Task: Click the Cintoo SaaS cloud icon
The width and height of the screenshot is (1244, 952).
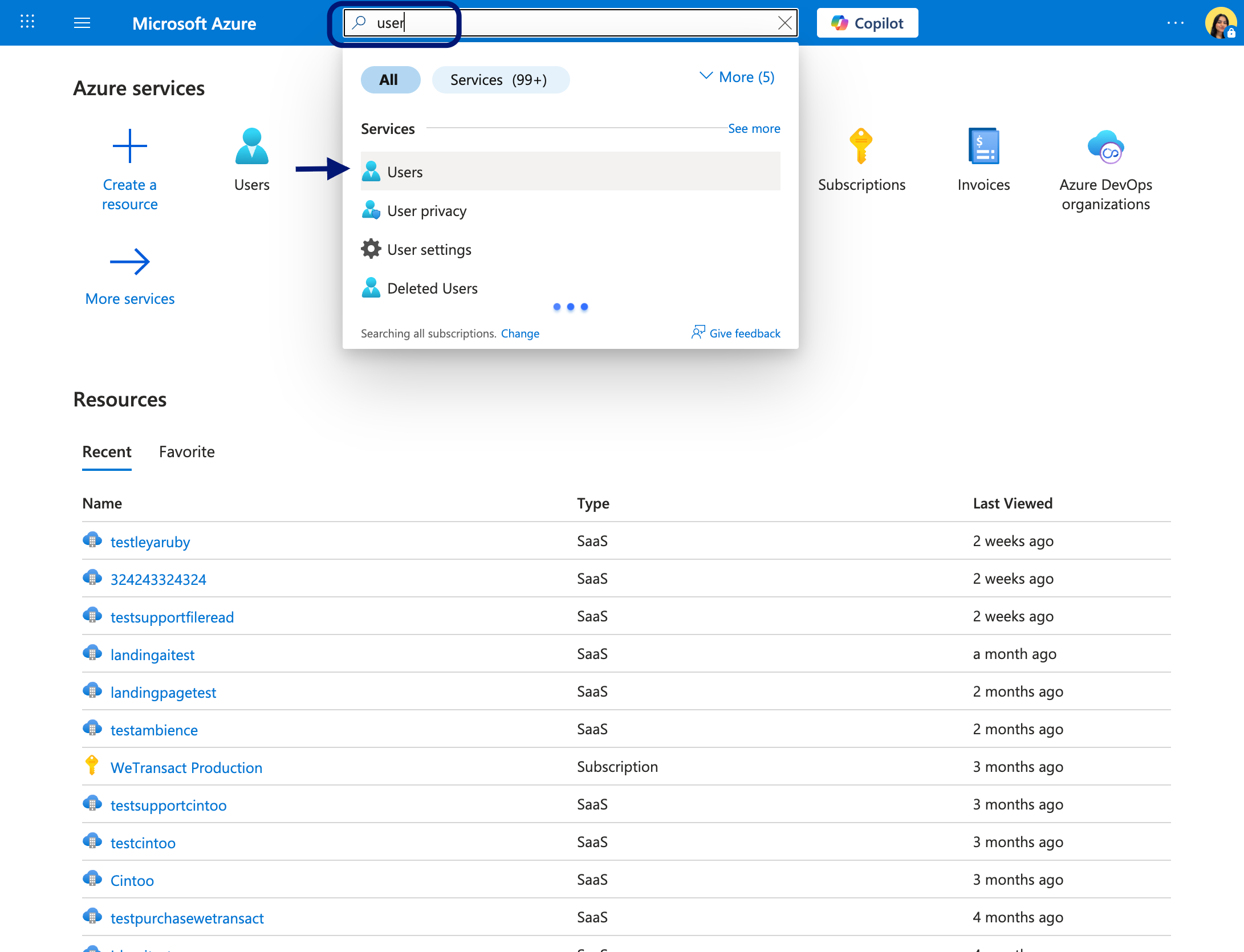Action: point(92,878)
